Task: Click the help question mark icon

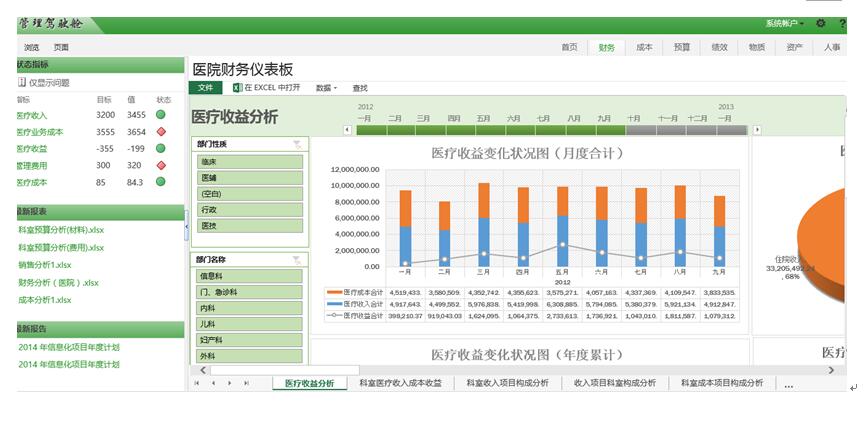Action: 841,23
